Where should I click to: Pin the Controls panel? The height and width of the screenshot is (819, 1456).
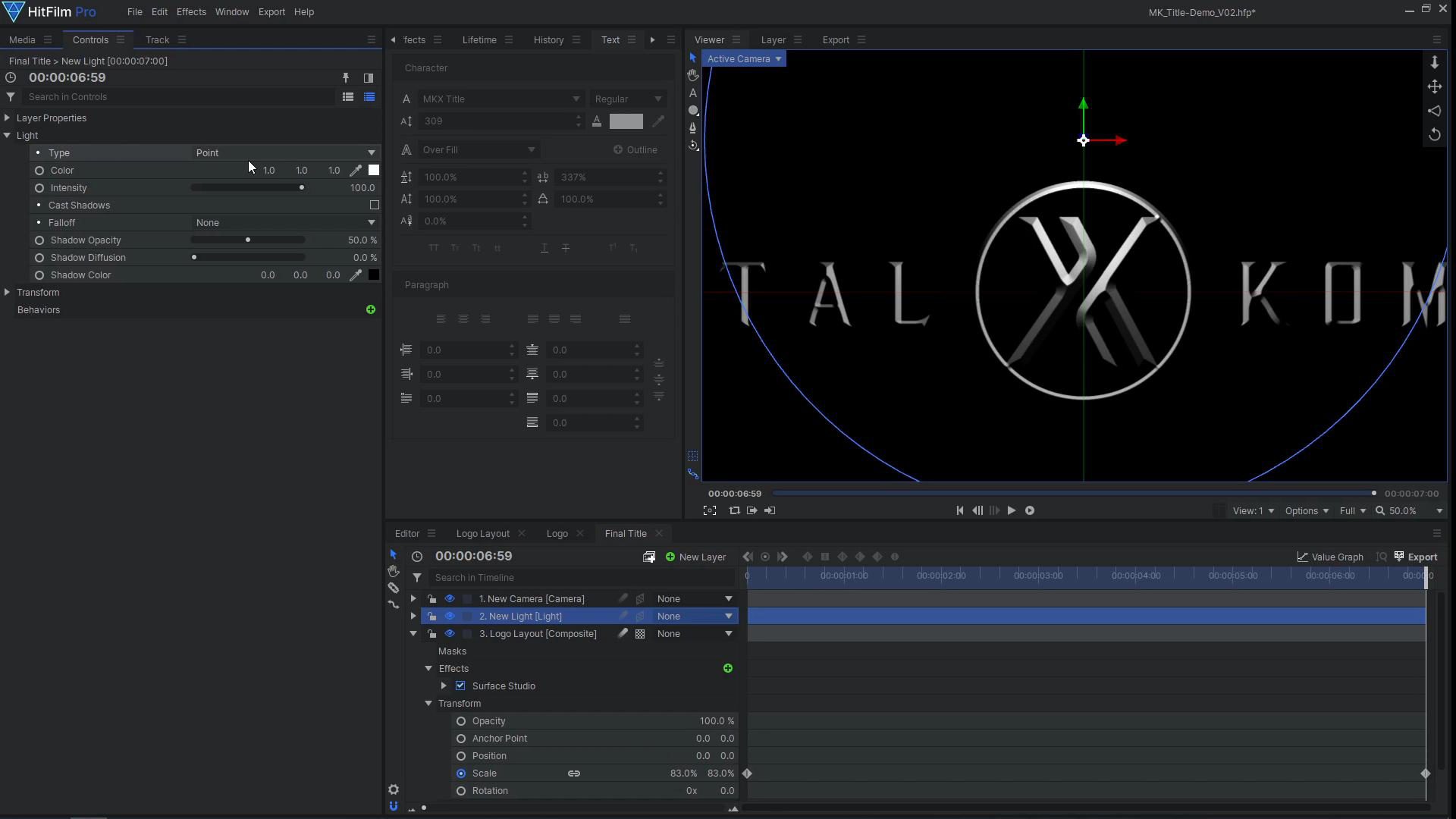[x=346, y=78]
